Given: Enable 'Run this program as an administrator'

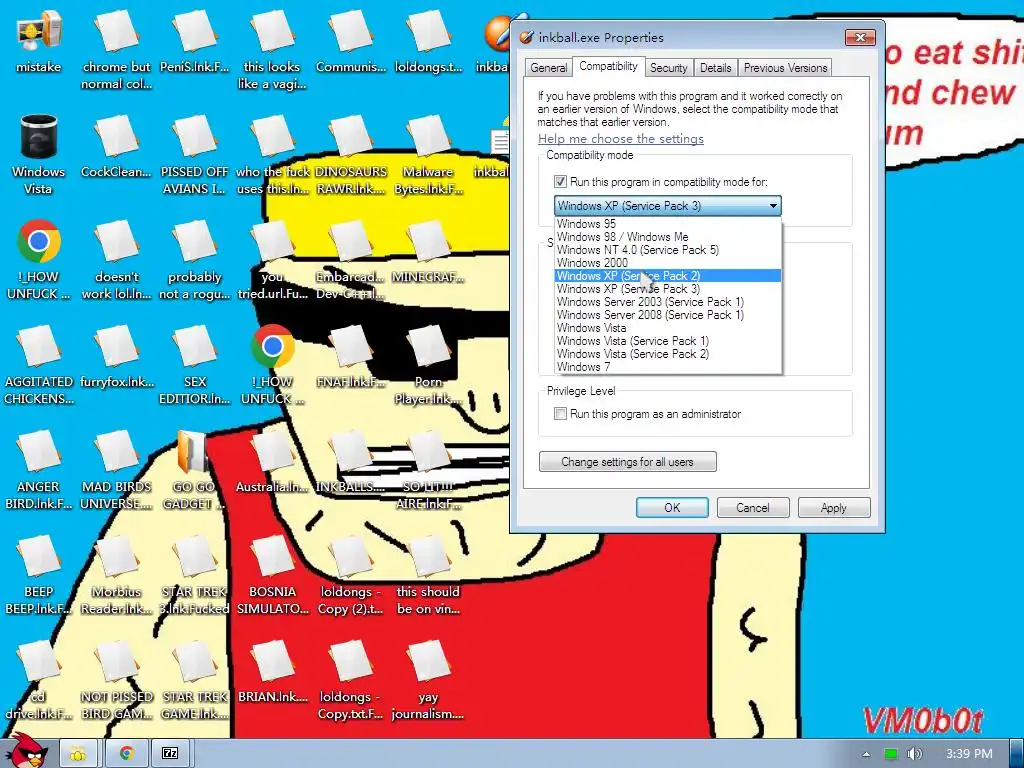Looking at the screenshot, I should click(x=560, y=413).
